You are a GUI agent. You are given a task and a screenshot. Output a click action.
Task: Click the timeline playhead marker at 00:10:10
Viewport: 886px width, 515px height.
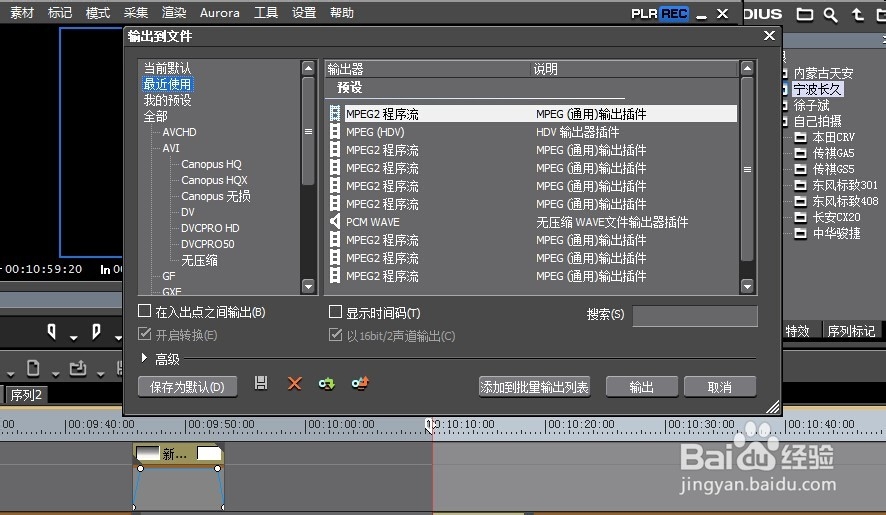coord(429,426)
